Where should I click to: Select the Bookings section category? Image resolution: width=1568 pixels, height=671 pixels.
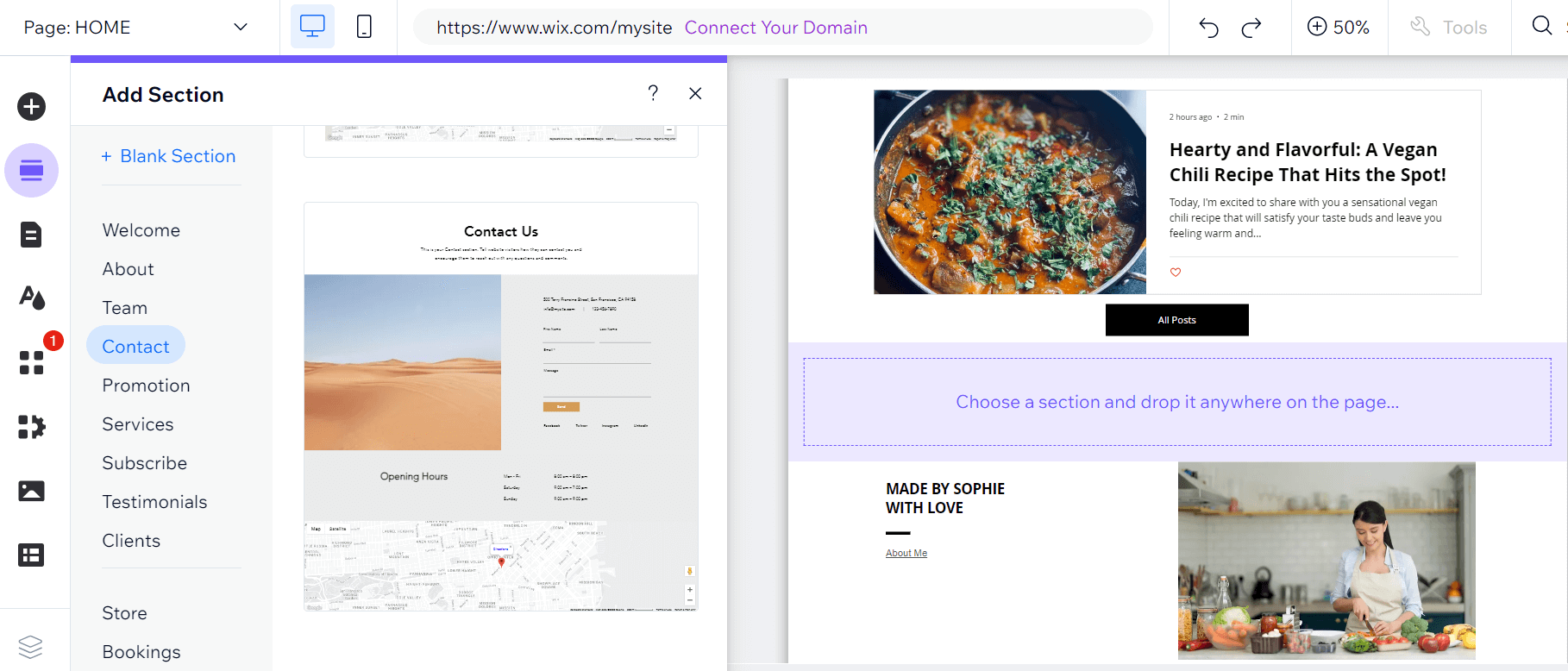141,652
